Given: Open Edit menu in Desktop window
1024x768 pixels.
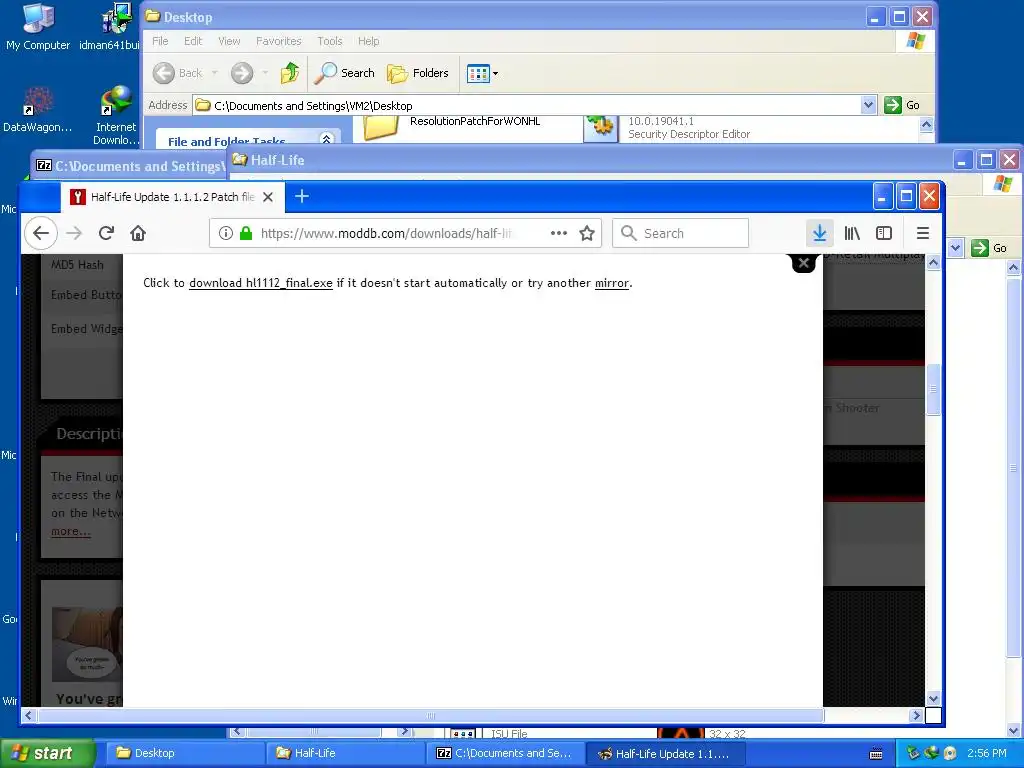Looking at the screenshot, I should (x=193, y=41).
